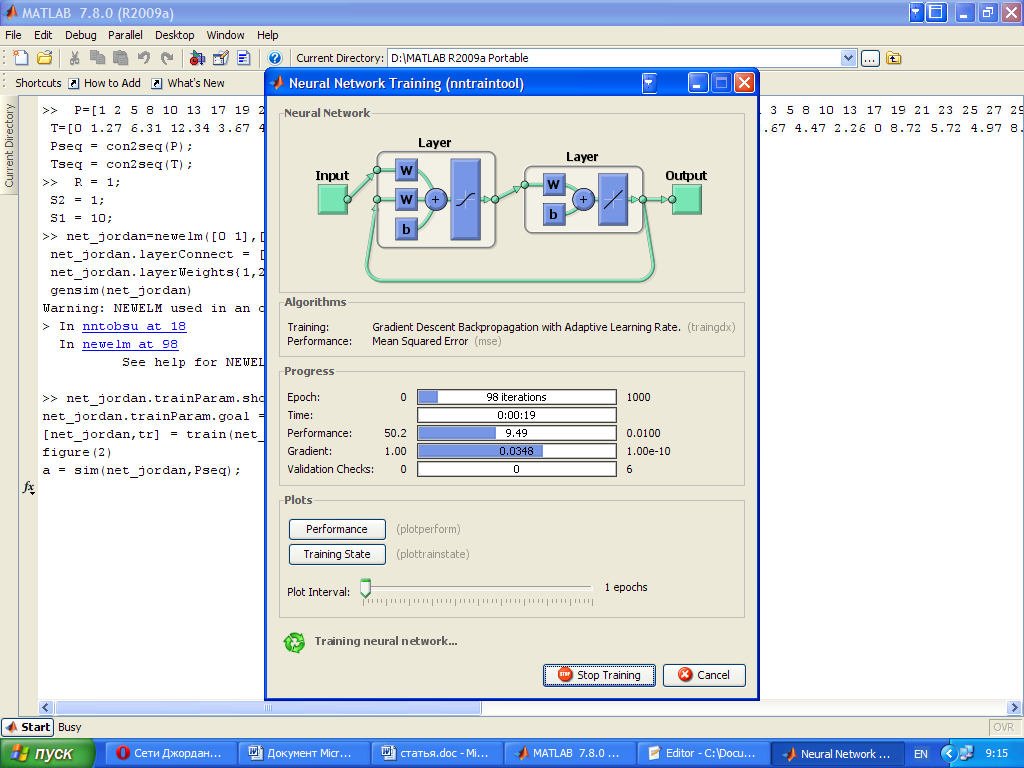Open the Window menu
1024x768 pixels.
tap(225, 35)
